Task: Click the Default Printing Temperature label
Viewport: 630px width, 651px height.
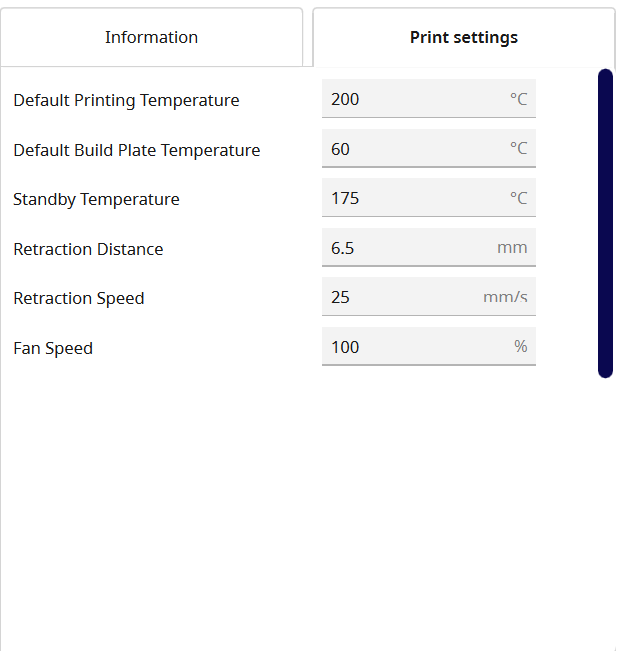Action: coord(126,100)
